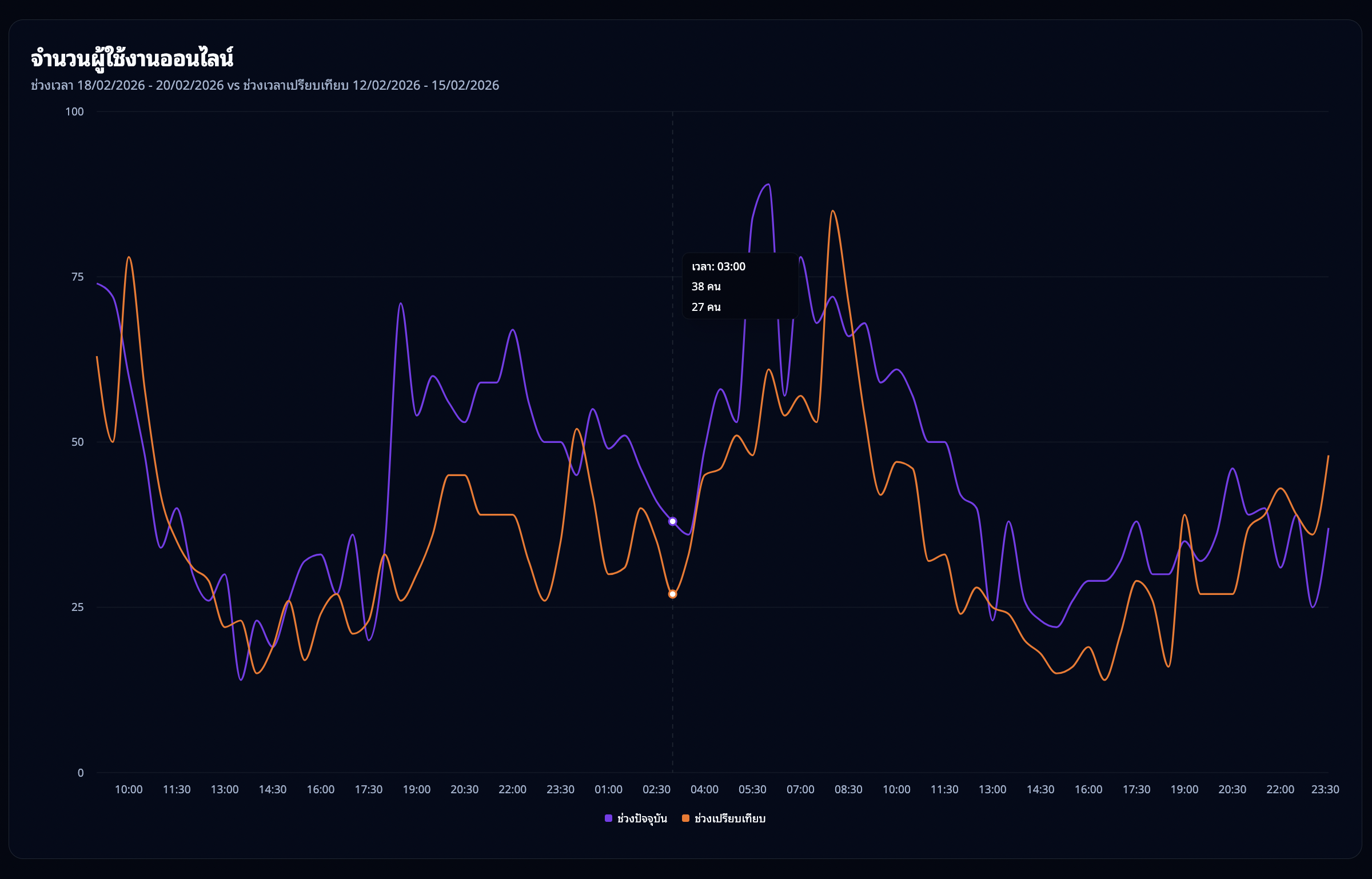This screenshot has height=879, width=1372.
Task: Toggle the ช่วงปัจจุบัน legend label
Action: point(642,818)
